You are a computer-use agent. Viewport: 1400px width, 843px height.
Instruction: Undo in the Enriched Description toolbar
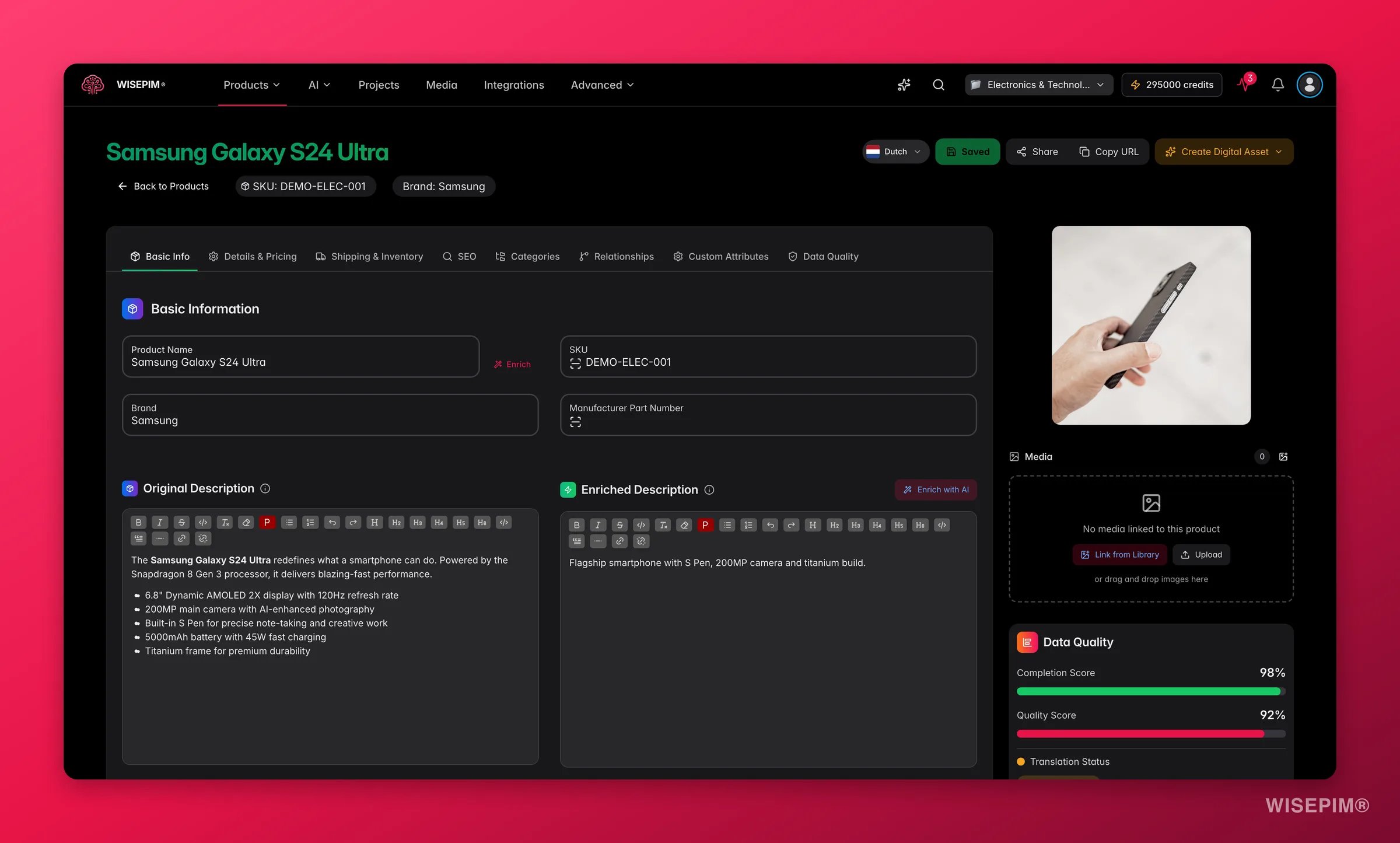770,525
